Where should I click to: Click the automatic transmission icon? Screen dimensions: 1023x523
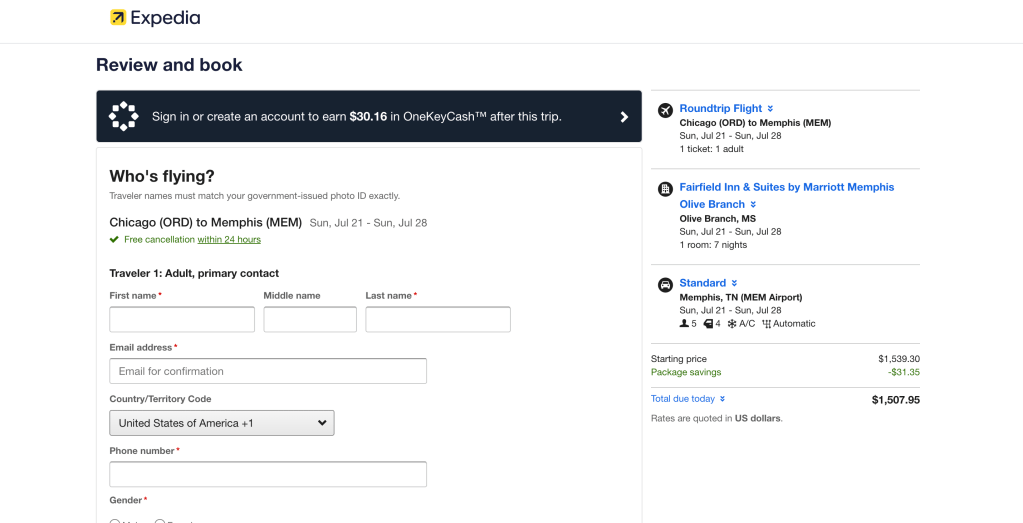[767, 324]
